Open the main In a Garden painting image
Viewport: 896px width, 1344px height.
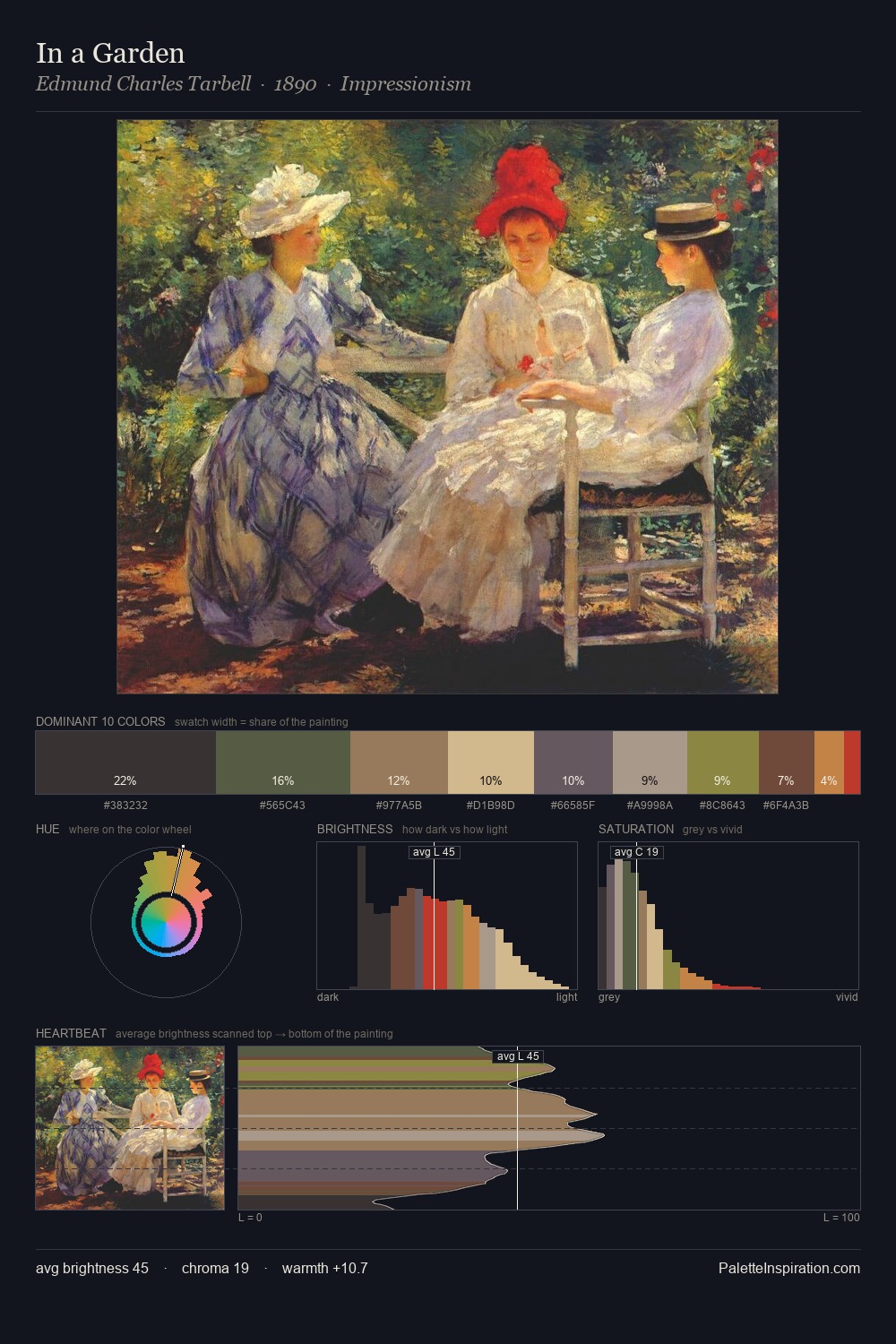coord(447,407)
